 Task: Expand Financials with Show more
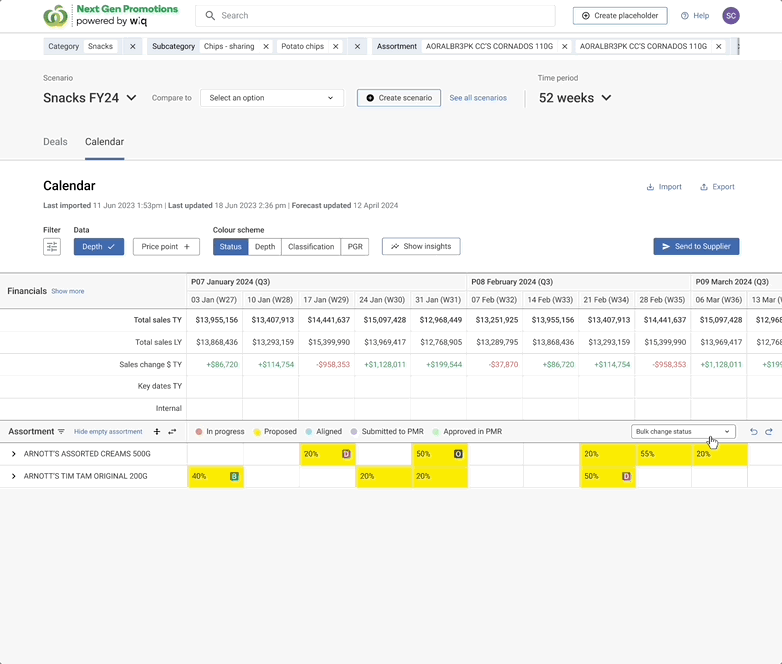[x=68, y=291]
